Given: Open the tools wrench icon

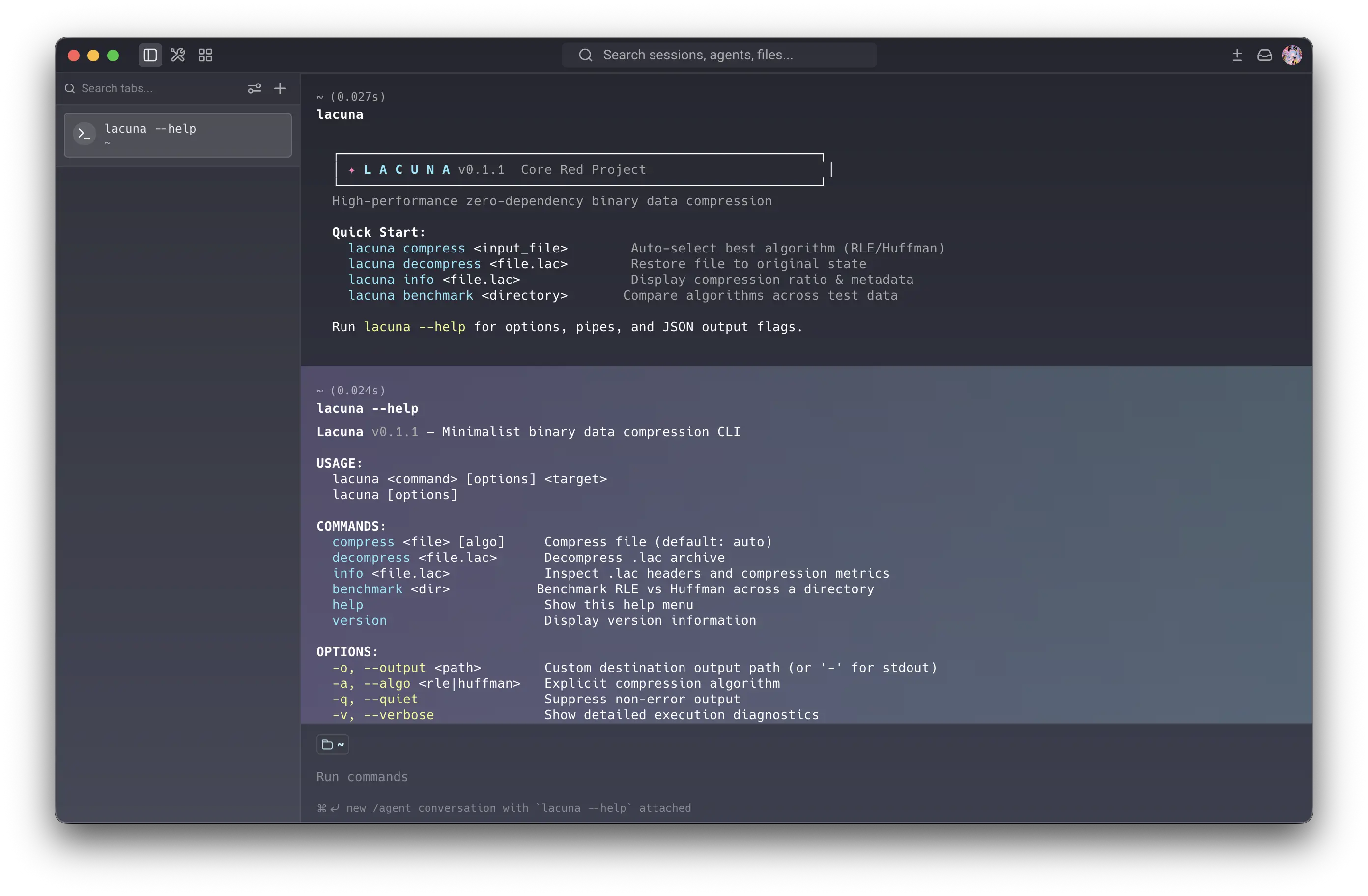Looking at the screenshot, I should tap(177, 55).
